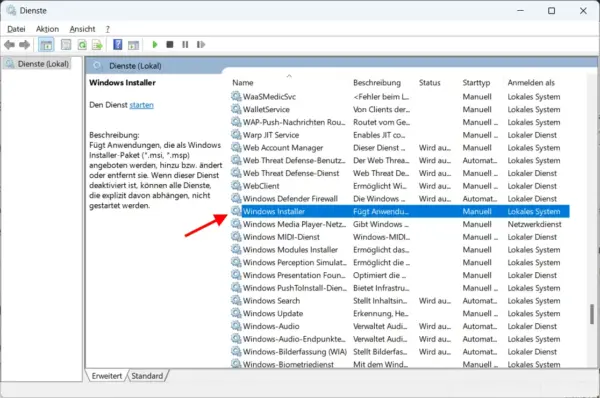Screen dimensions: 600x398
Task: Click 'Erkennung, He...' description of Windows Update
Action: pos(381,313)
